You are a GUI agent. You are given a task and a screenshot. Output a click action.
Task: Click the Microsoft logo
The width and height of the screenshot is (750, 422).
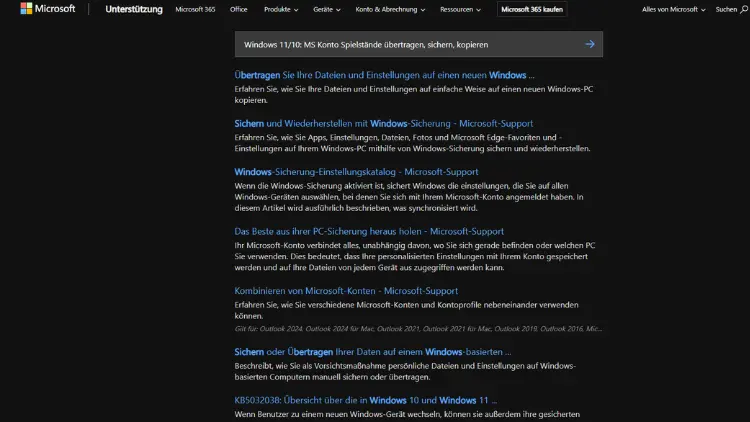pyautogui.click(x=48, y=9)
